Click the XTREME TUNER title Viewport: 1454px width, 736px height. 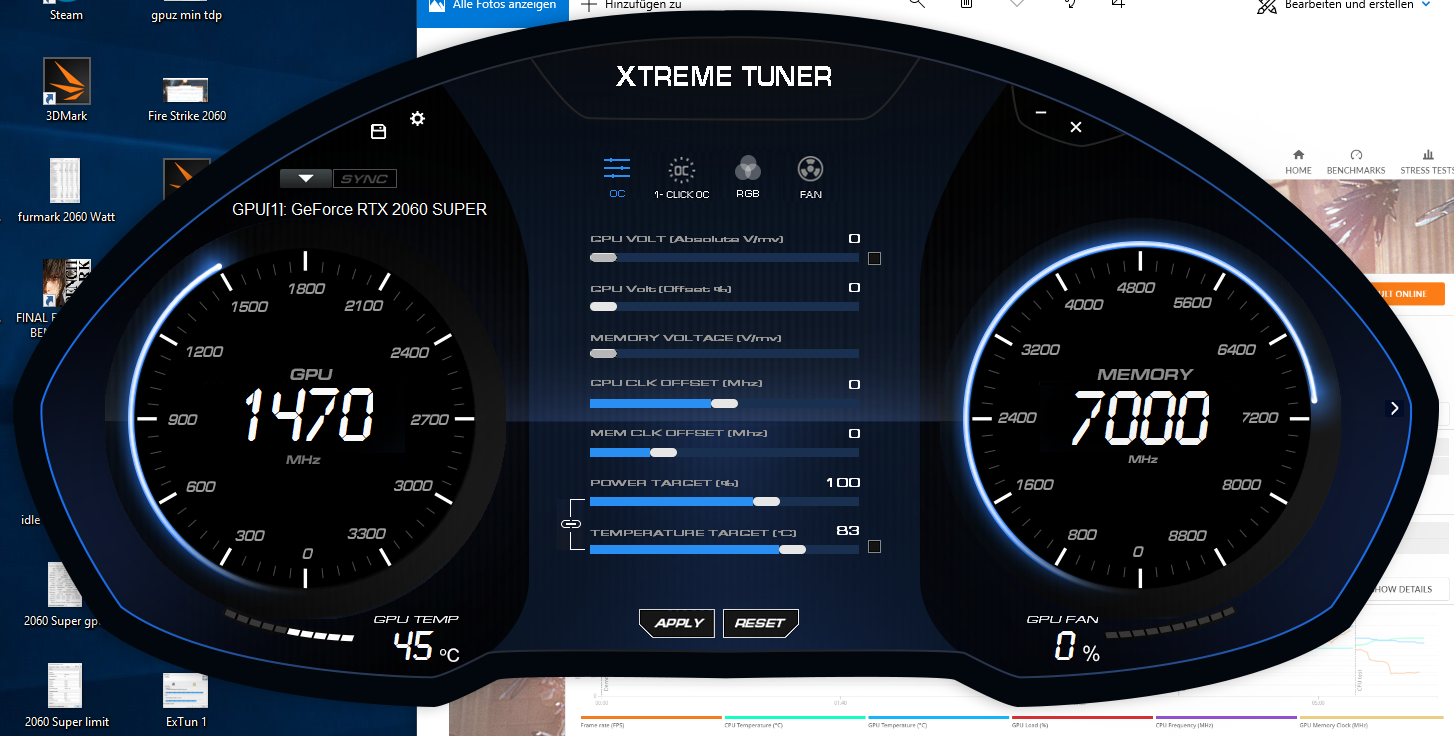pos(723,77)
